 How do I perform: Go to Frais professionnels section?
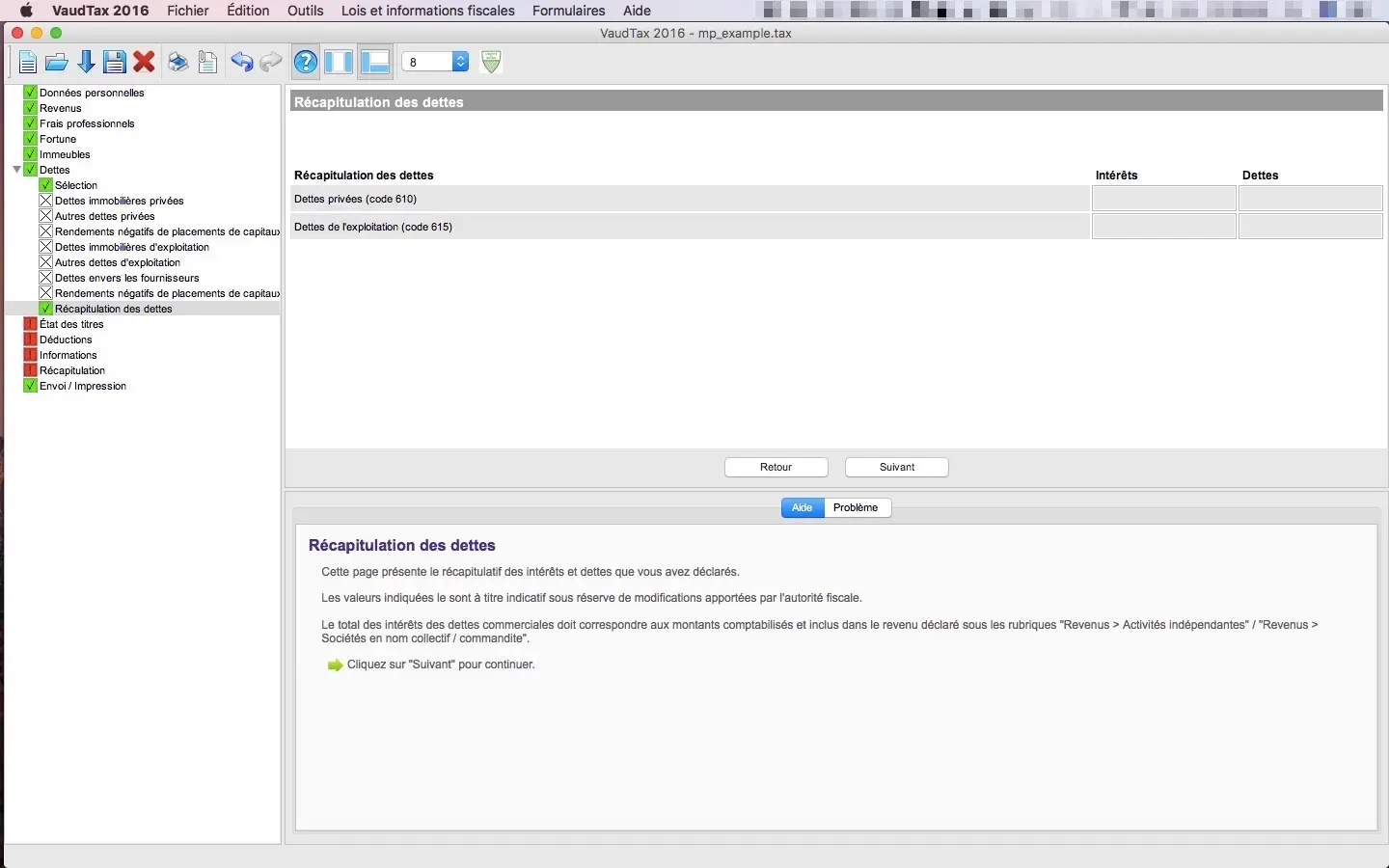pyautogui.click(x=87, y=123)
